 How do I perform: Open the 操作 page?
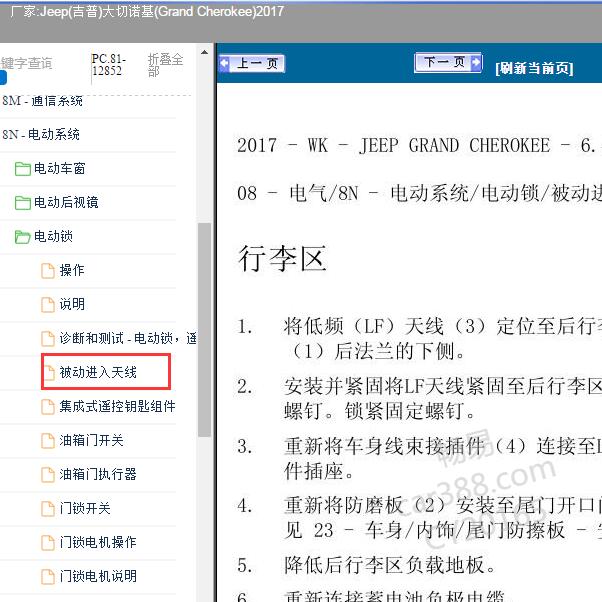coord(72,270)
